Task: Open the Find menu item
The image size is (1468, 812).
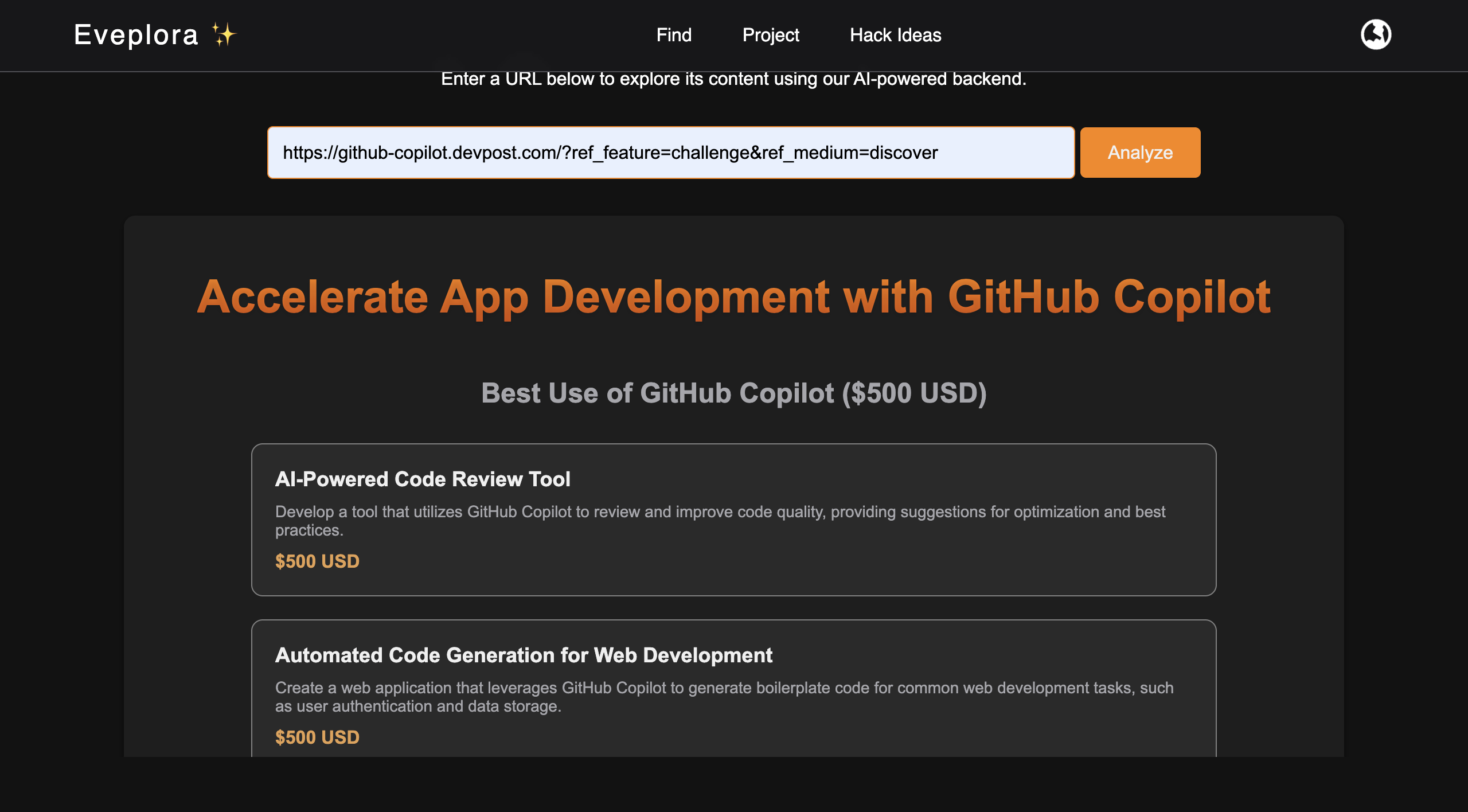Action: click(674, 35)
